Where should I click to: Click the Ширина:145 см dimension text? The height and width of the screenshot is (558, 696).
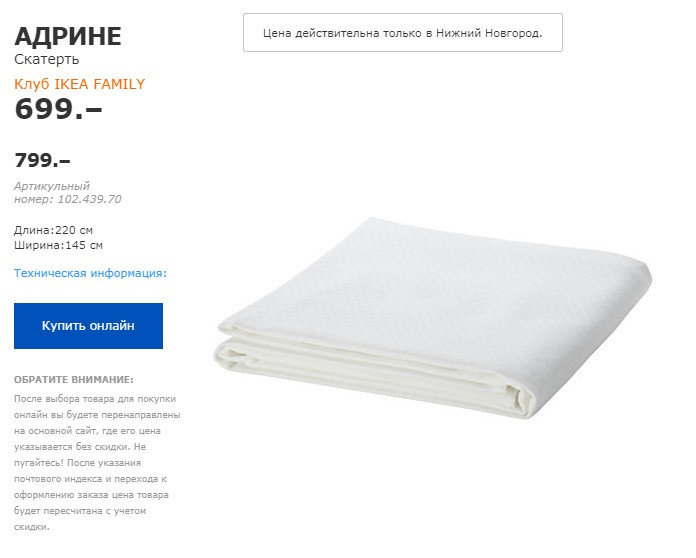[58, 245]
